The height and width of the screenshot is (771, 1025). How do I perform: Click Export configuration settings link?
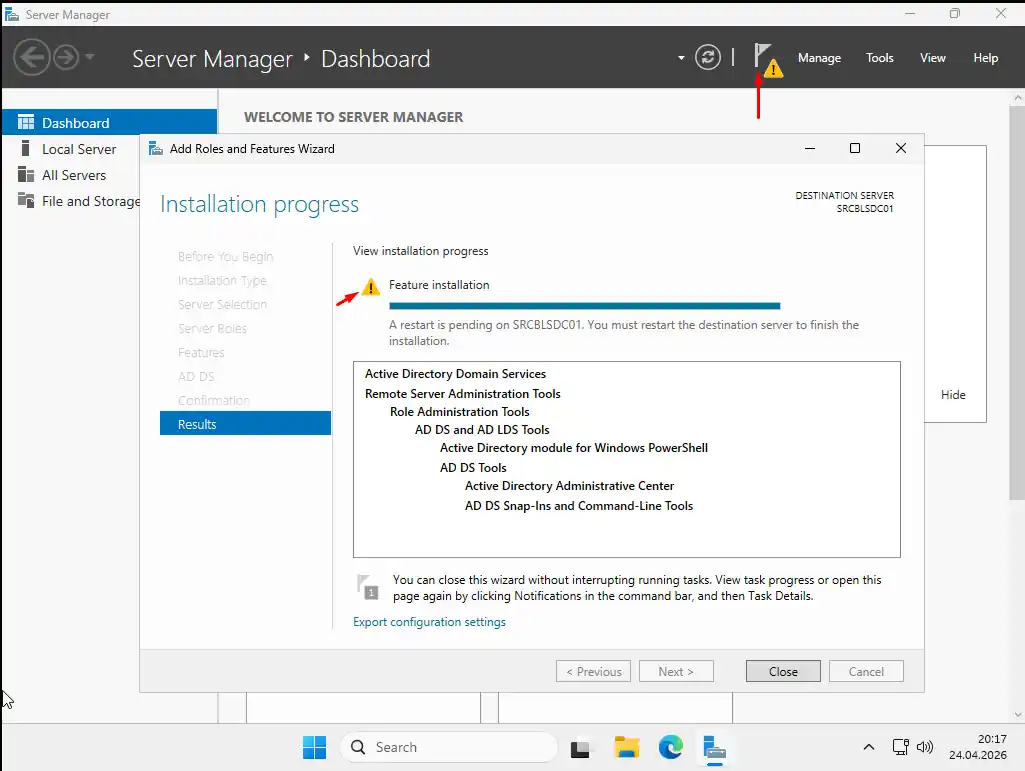(x=429, y=622)
